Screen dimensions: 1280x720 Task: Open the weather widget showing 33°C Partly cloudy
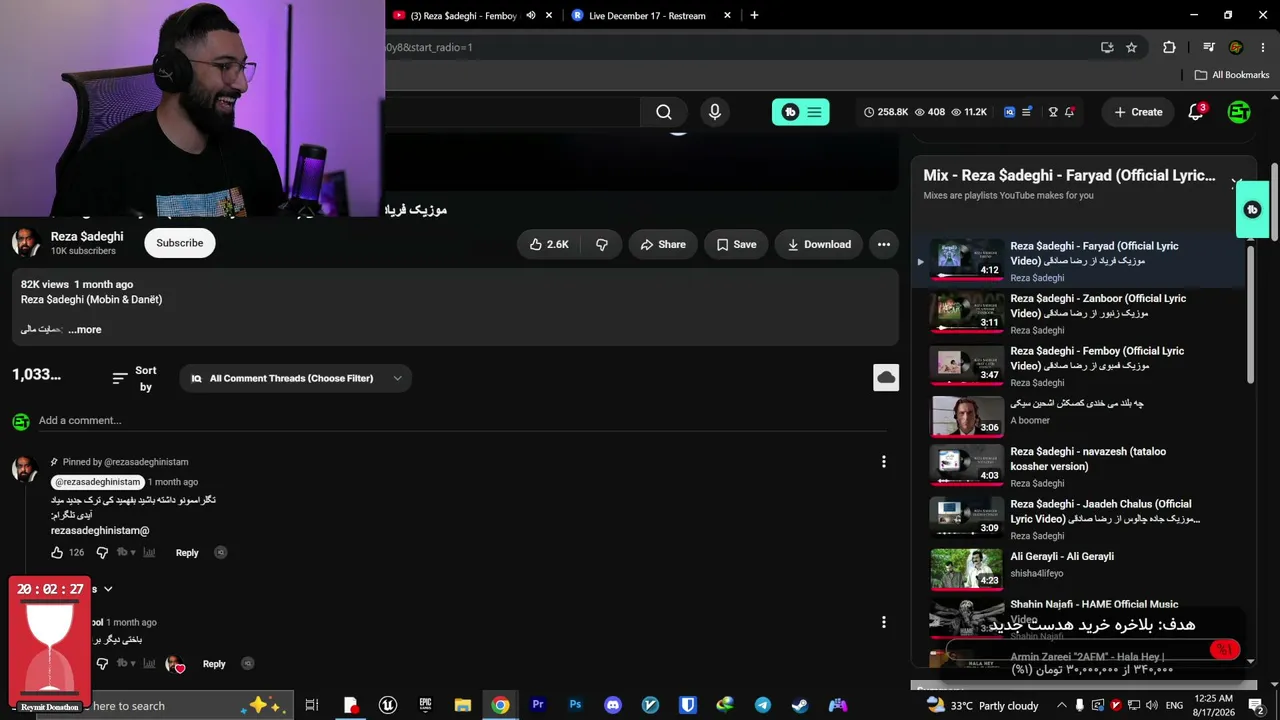pyautogui.click(x=982, y=705)
